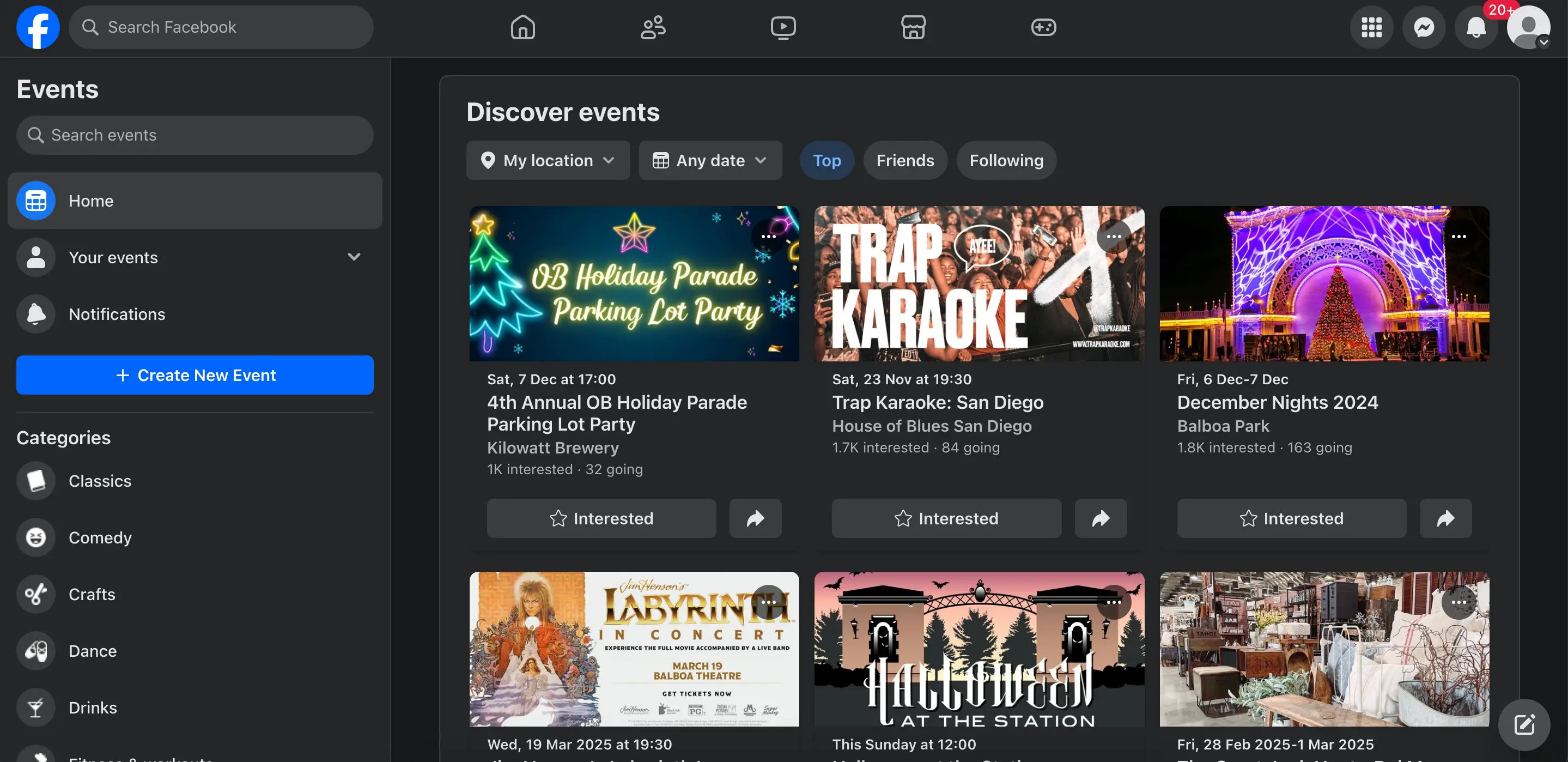Select the Dance category icon
The height and width of the screenshot is (762, 1568).
pyautogui.click(x=35, y=650)
